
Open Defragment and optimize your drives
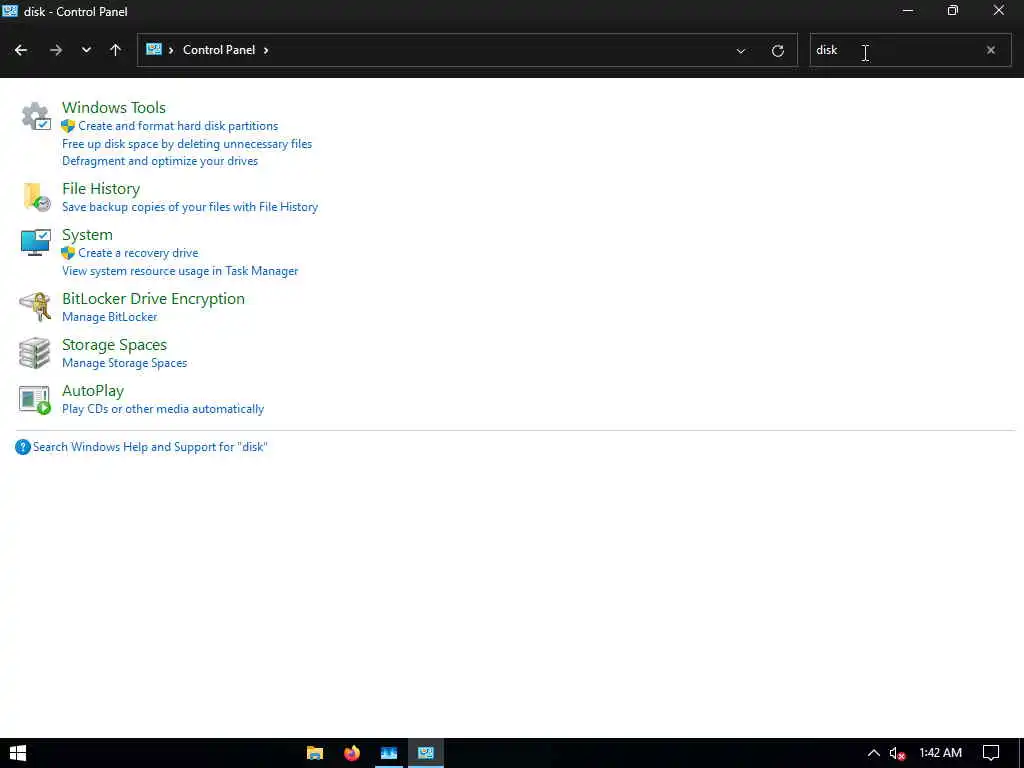(160, 161)
